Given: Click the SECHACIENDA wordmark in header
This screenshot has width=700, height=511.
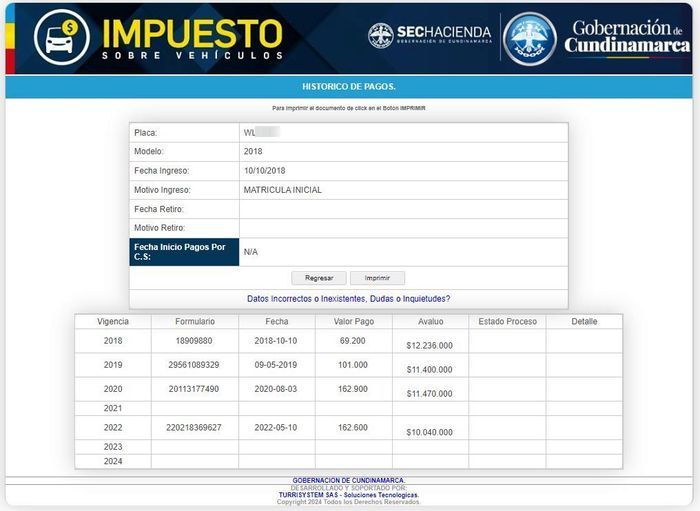Looking at the screenshot, I should [x=444, y=34].
